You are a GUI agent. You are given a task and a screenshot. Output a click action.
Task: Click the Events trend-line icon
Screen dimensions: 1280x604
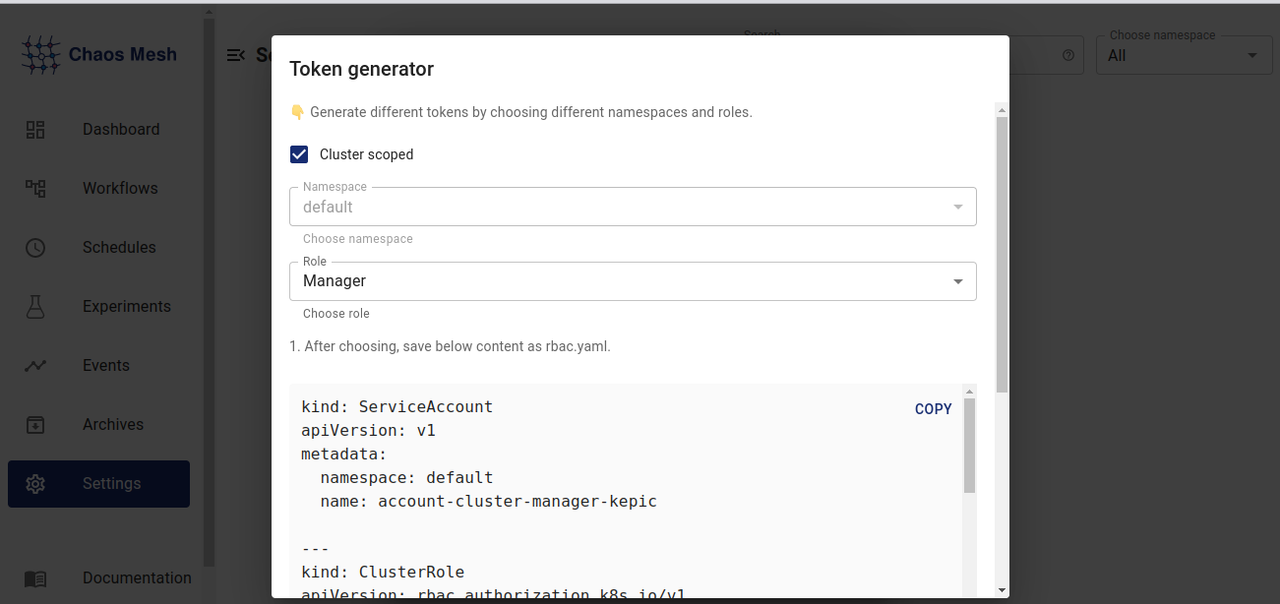click(x=36, y=365)
